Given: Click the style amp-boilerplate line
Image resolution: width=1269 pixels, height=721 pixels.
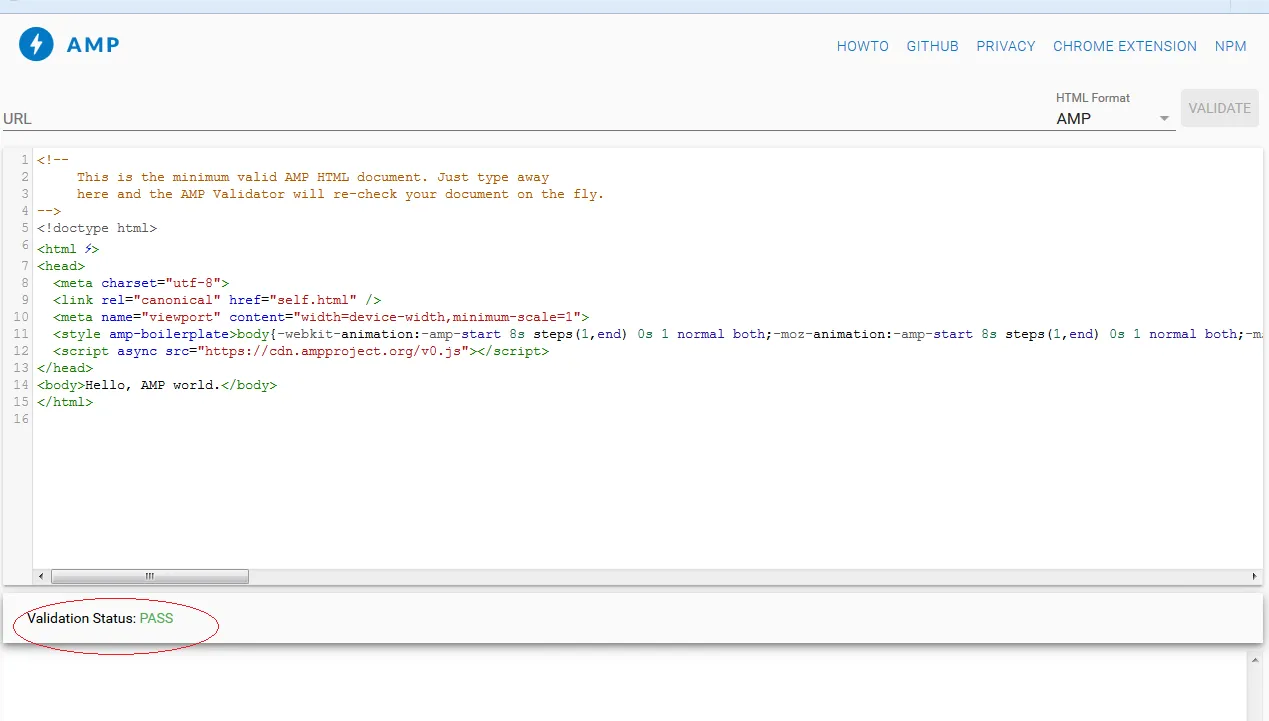Looking at the screenshot, I should pos(657,334).
